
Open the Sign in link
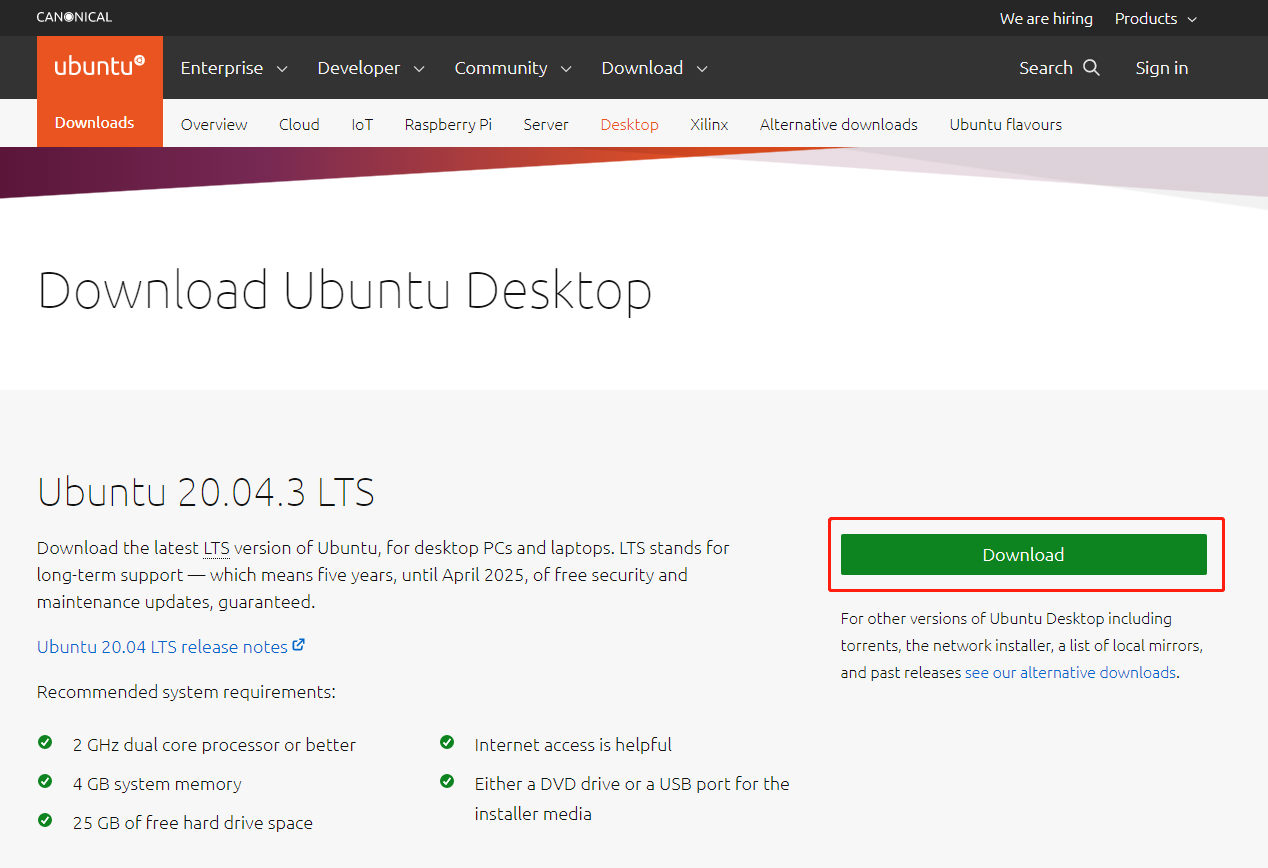[1162, 68]
